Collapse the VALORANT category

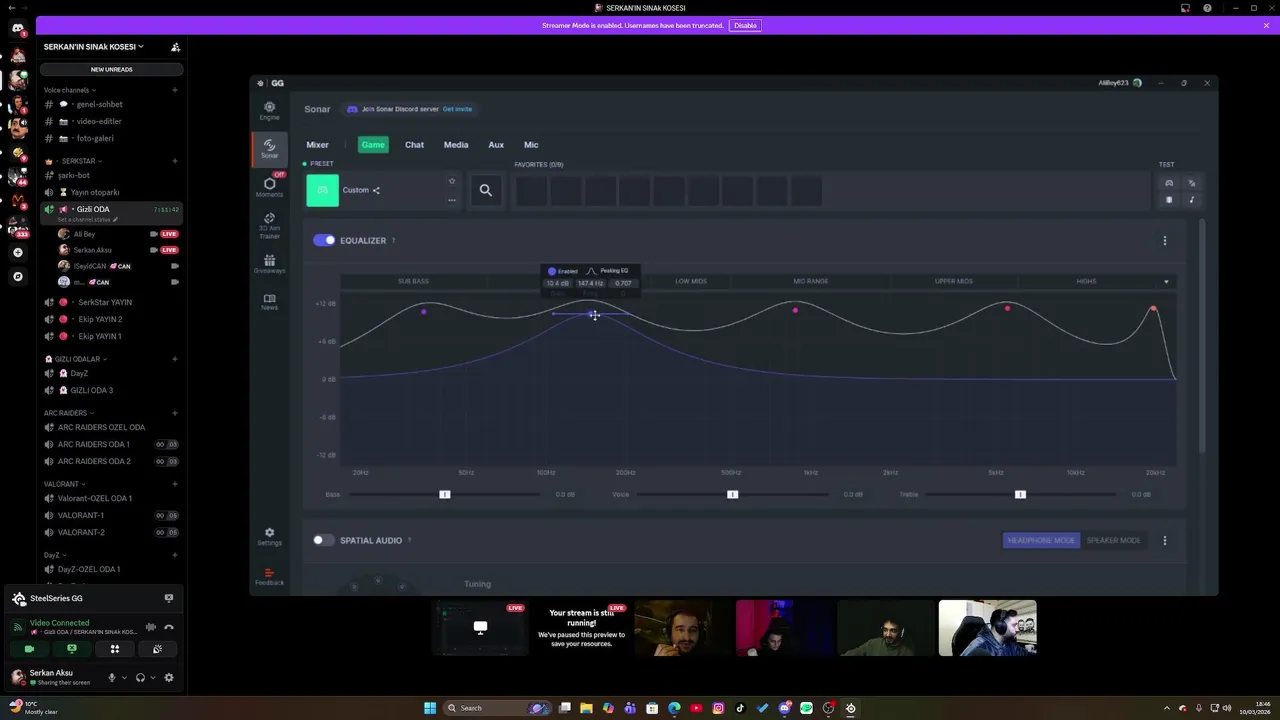coord(63,484)
